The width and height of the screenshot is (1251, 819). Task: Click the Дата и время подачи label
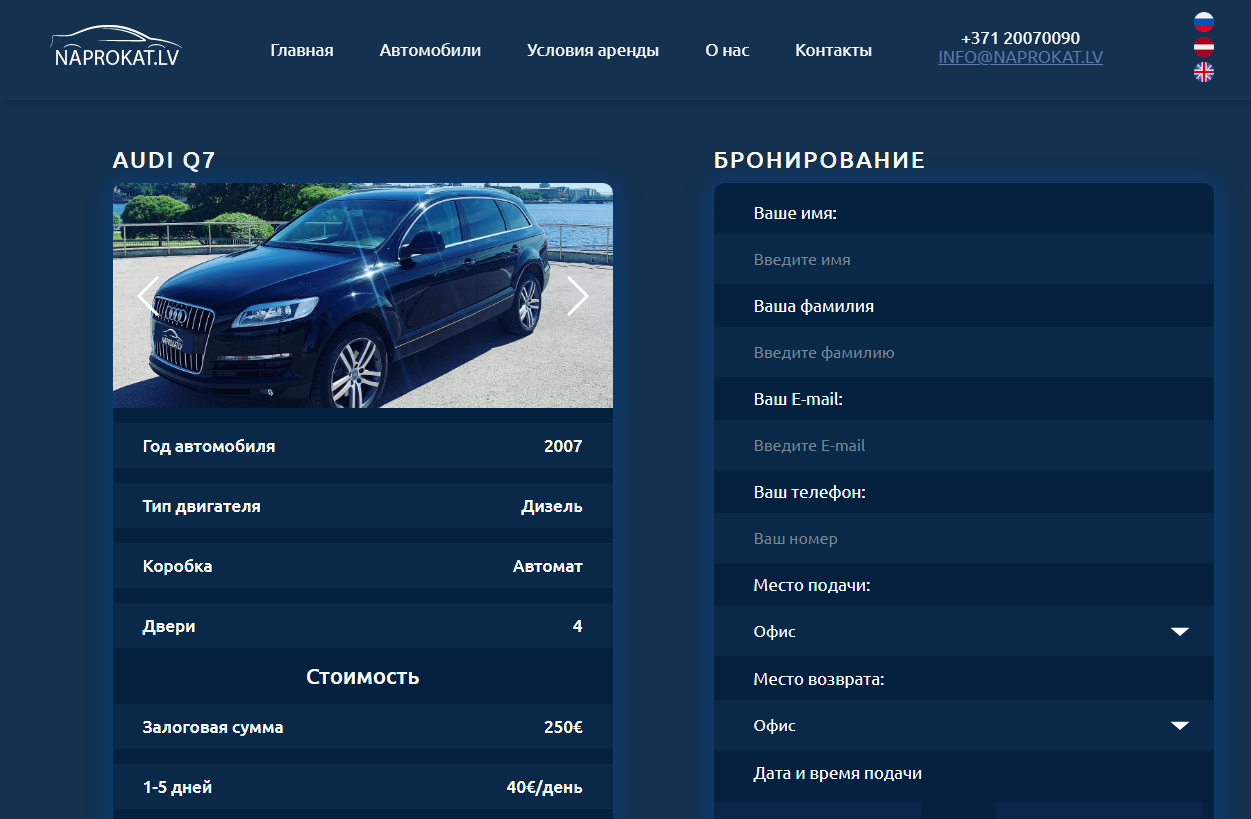coord(838,773)
